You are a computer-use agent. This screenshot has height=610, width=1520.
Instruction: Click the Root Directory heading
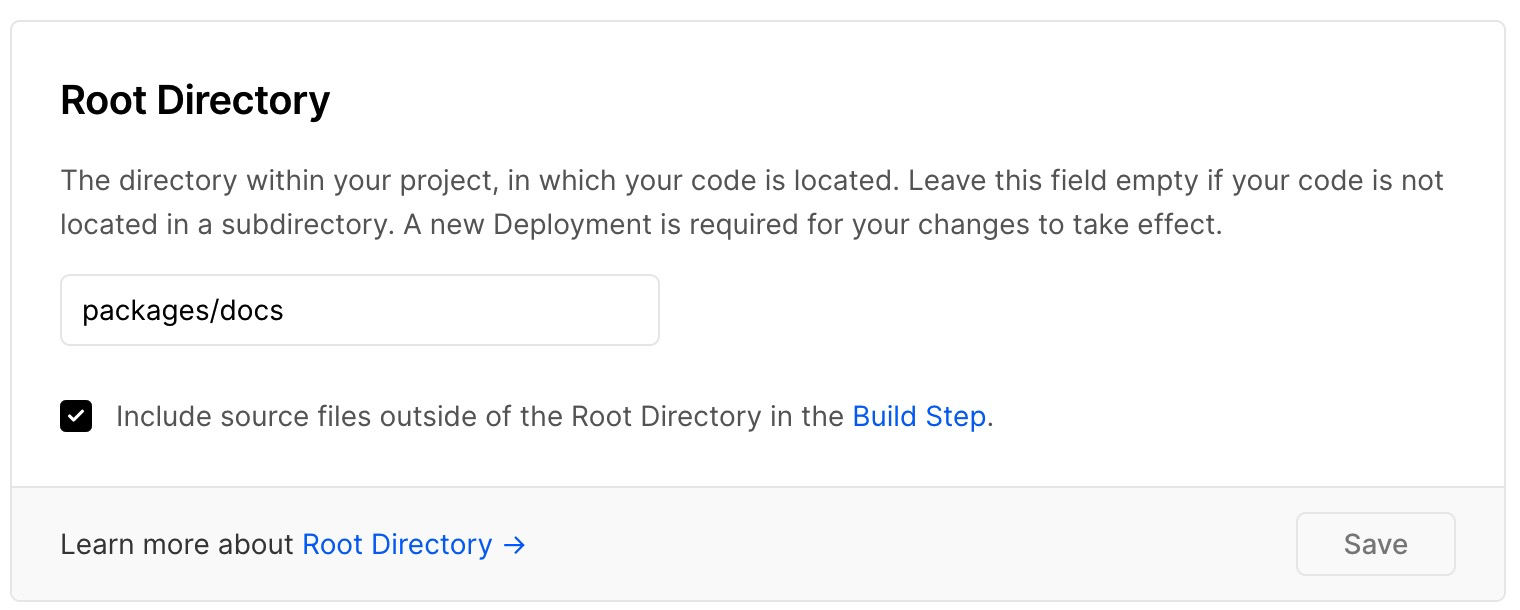coord(195,101)
